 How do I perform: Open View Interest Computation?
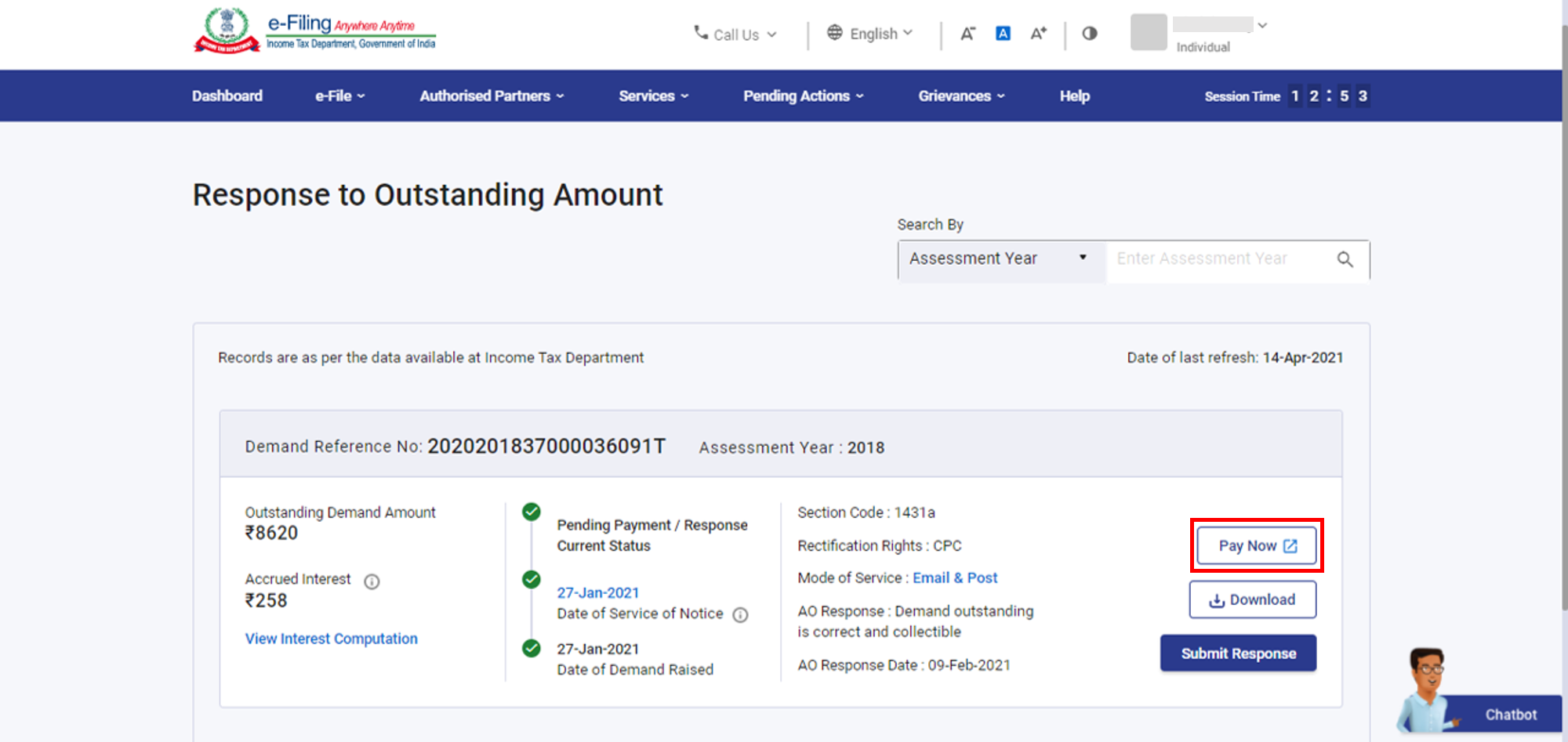coord(331,639)
